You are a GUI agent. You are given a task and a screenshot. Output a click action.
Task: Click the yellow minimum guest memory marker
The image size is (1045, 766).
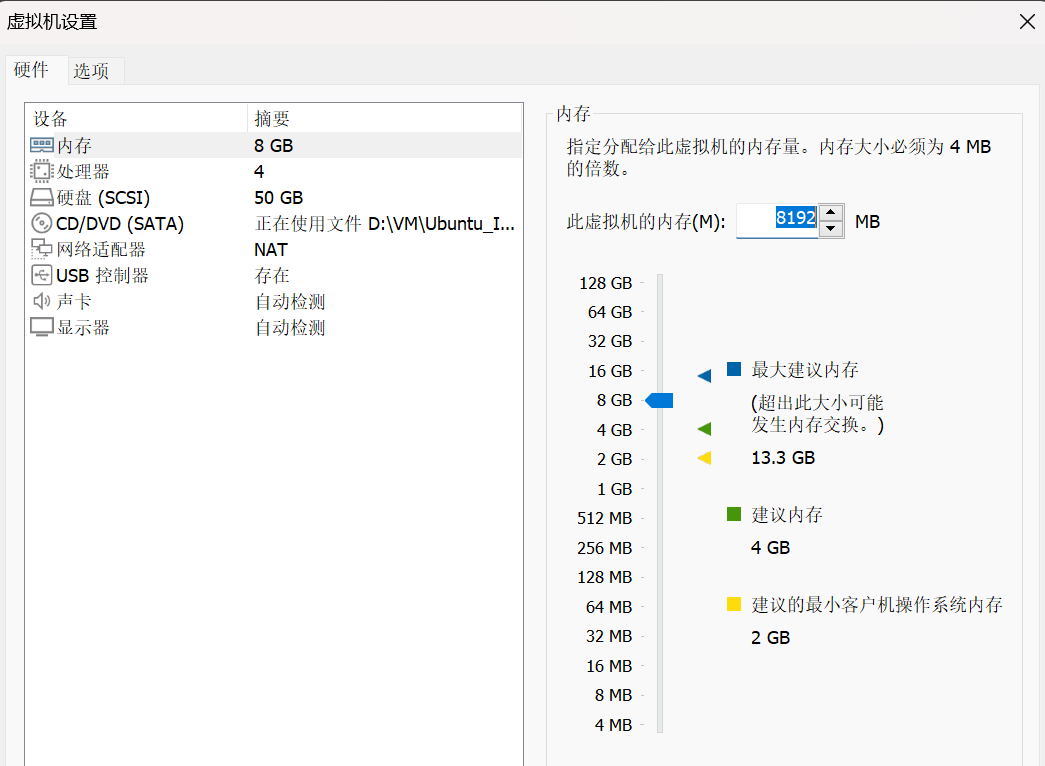coord(705,459)
